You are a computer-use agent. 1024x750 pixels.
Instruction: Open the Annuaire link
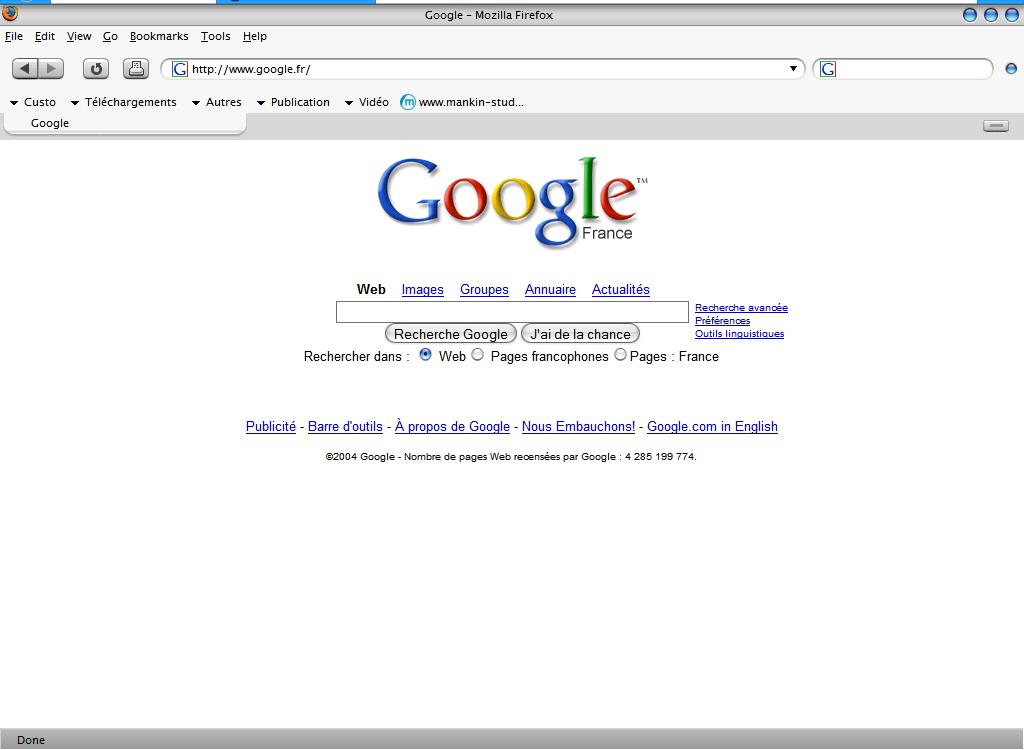551,289
